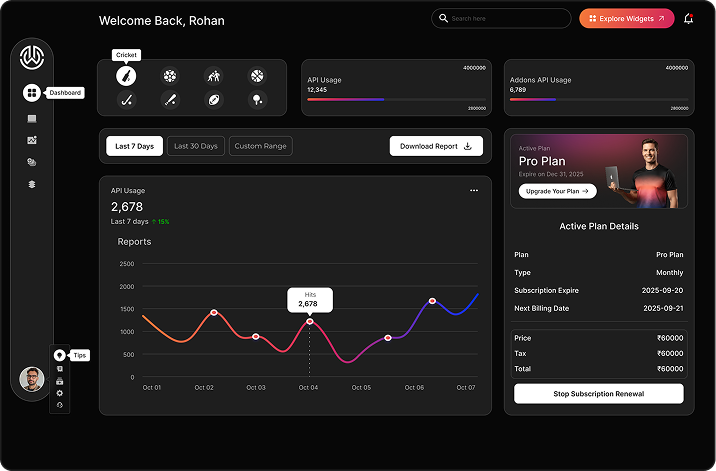Click the Oct 06 data point on chart
Screen dimensions: 716x471
coord(432,301)
